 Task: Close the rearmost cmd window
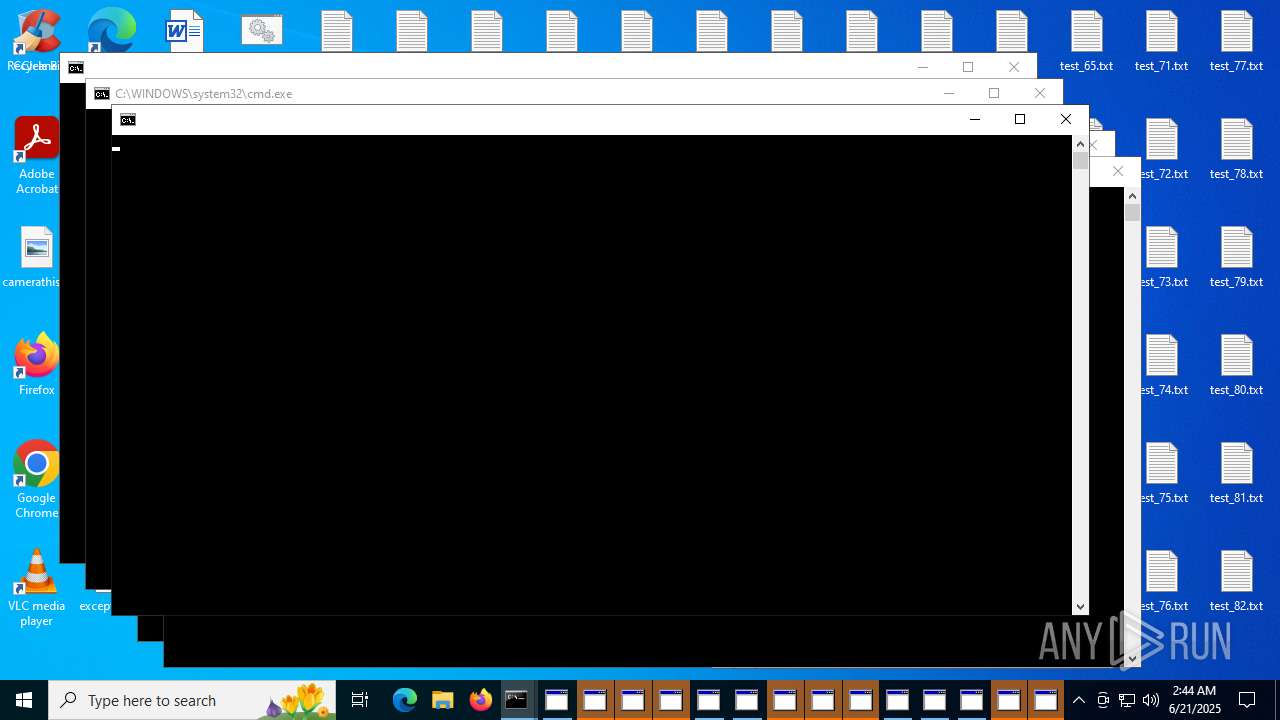[1014, 67]
